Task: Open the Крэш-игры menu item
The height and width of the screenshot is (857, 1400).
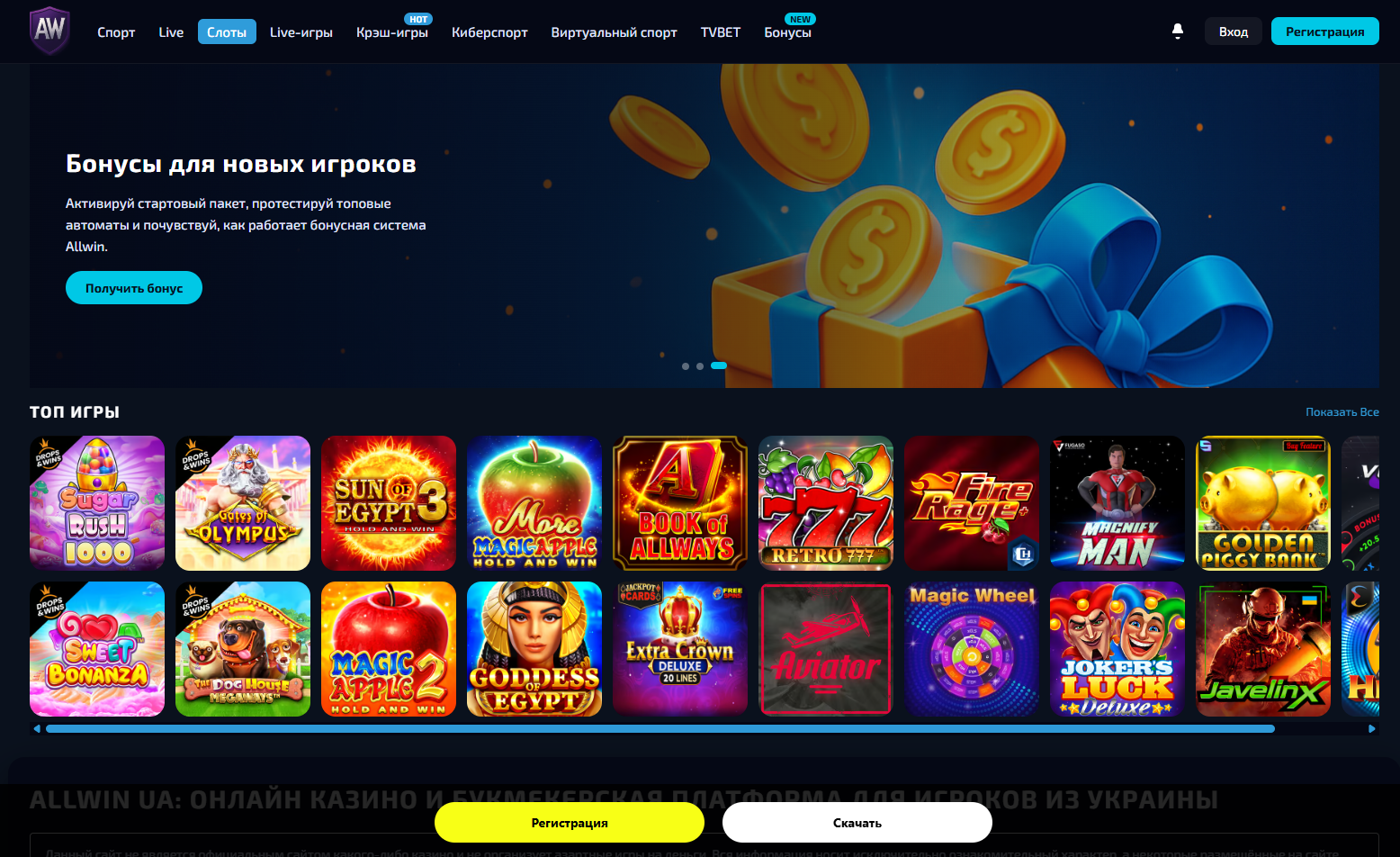Action: point(392,32)
